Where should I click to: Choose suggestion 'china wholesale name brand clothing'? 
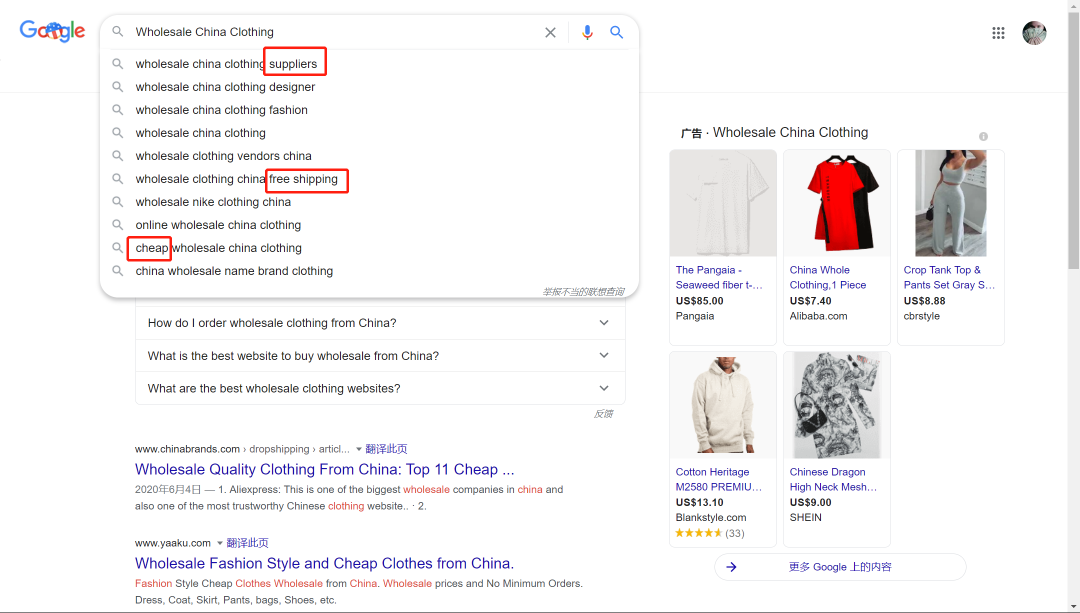click(369, 271)
